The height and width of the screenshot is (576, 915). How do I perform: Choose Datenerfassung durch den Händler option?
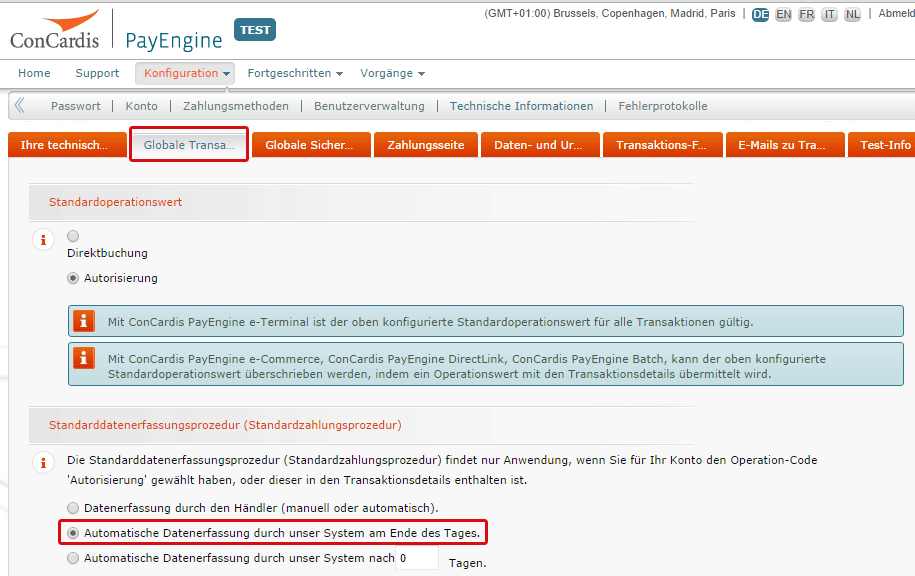click(x=73, y=508)
